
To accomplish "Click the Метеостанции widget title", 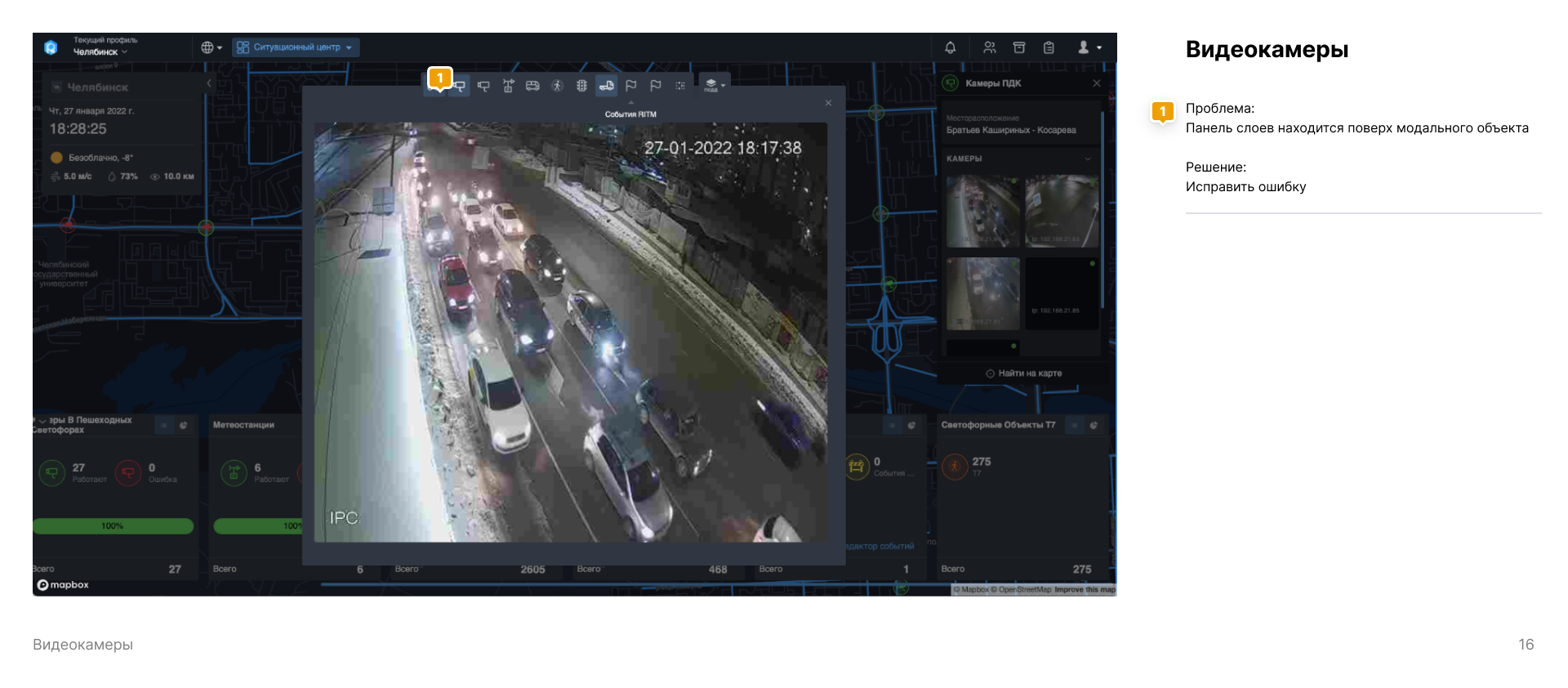I will 243,425.
